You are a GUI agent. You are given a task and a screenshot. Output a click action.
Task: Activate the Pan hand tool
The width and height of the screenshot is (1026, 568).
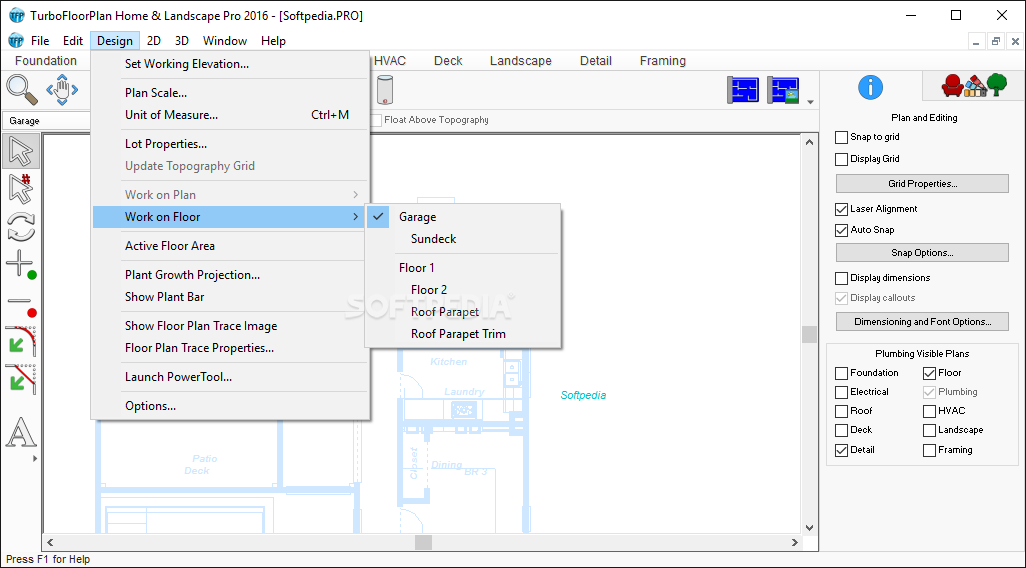coord(62,90)
